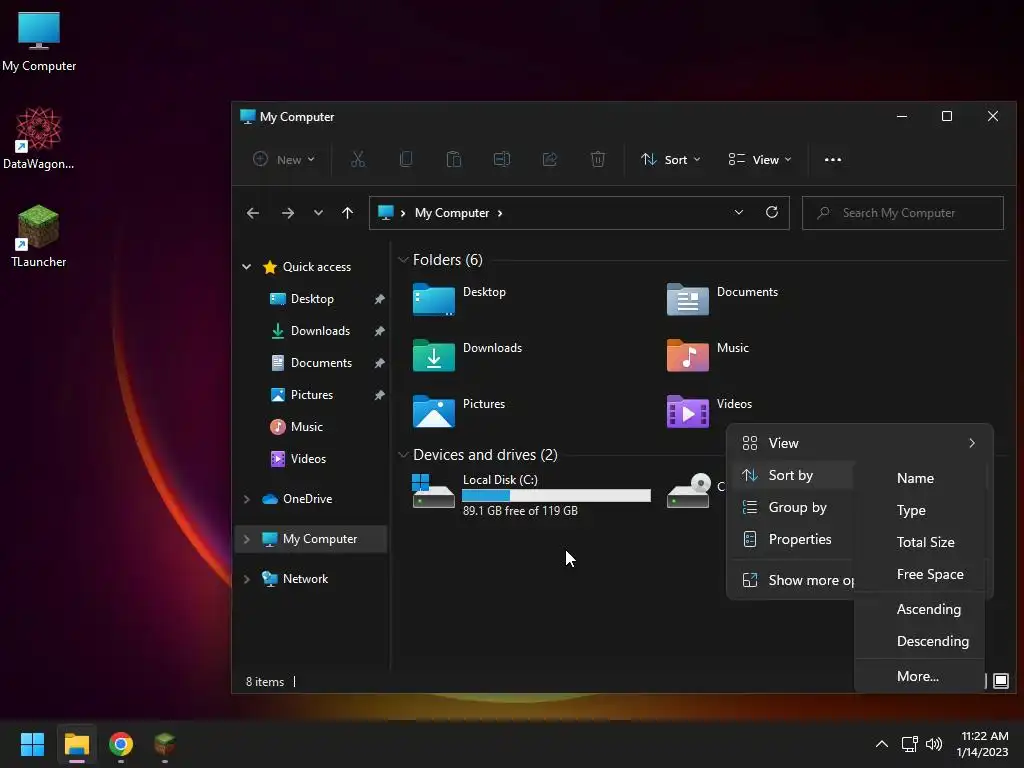Click the My Computer desktop icon

point(39,41)
